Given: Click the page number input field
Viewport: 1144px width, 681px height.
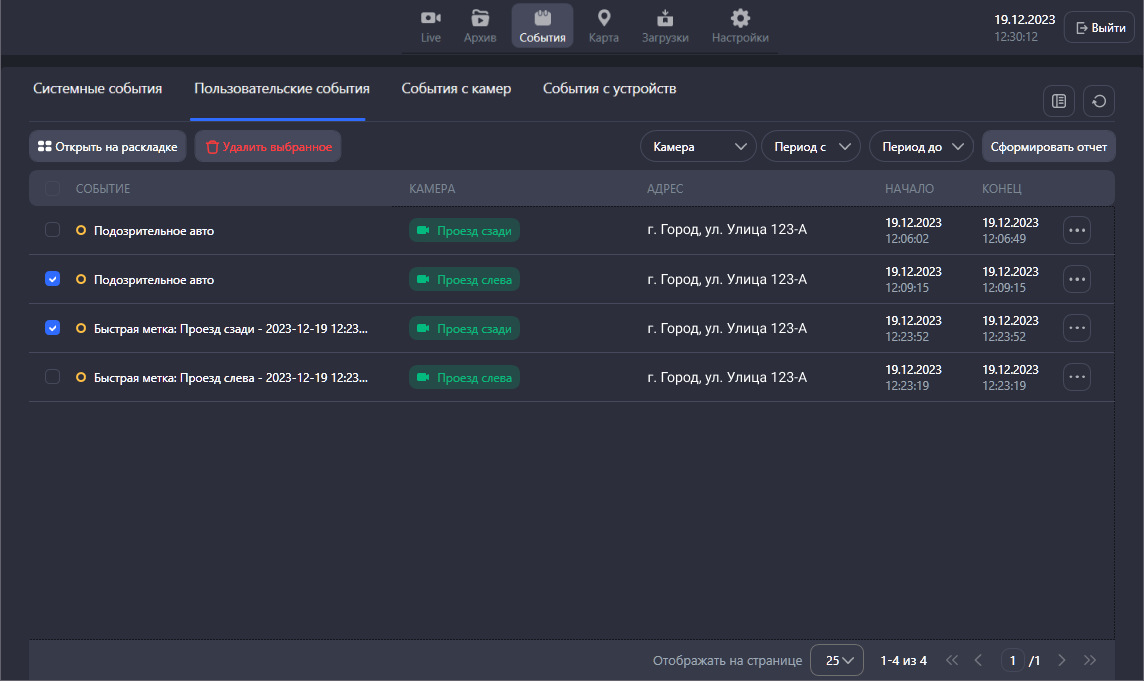Looking at the screenshot, I should [x=1014, y=660].
